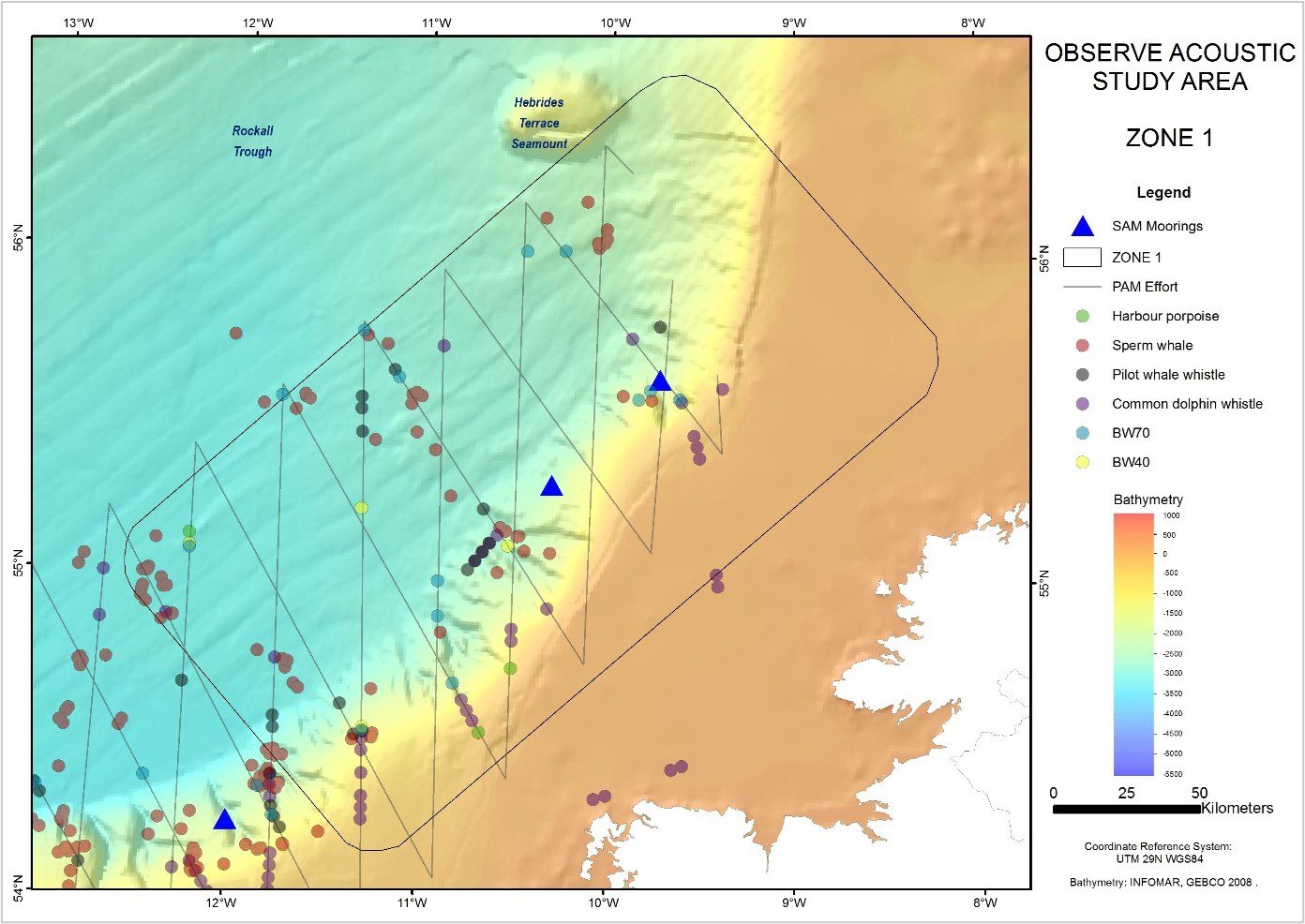The height and width of the screenshot is (924, 1305).
Task: Select the Legend heading text
Action: (1163, 192)
